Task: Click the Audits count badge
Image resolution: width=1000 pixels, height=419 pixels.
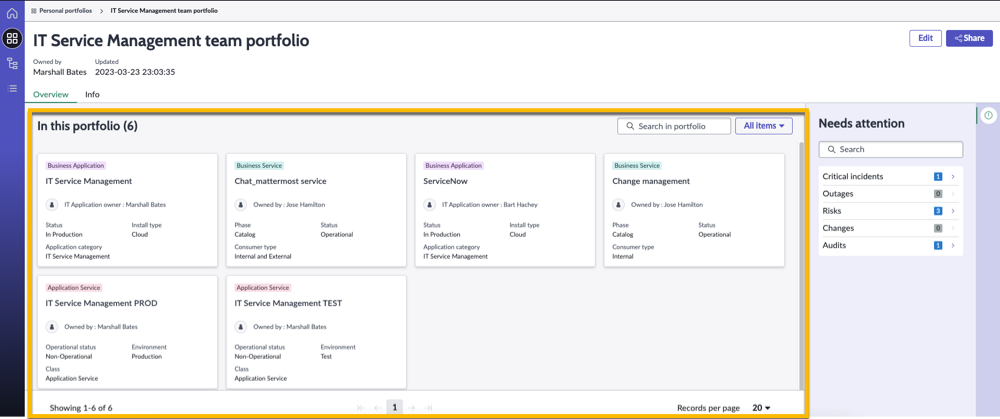Action: (938, 246)
